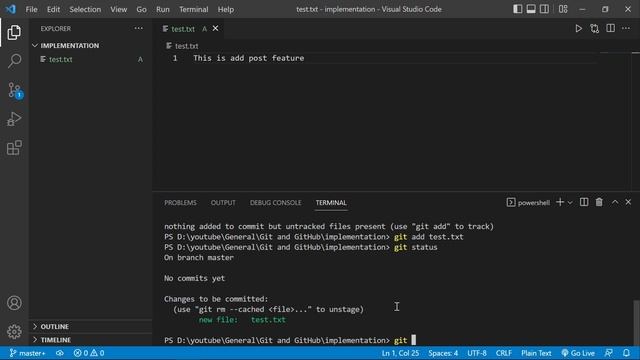Open Explorer more actions ellipsis
The image size is (640, 360).
(139, 29)
